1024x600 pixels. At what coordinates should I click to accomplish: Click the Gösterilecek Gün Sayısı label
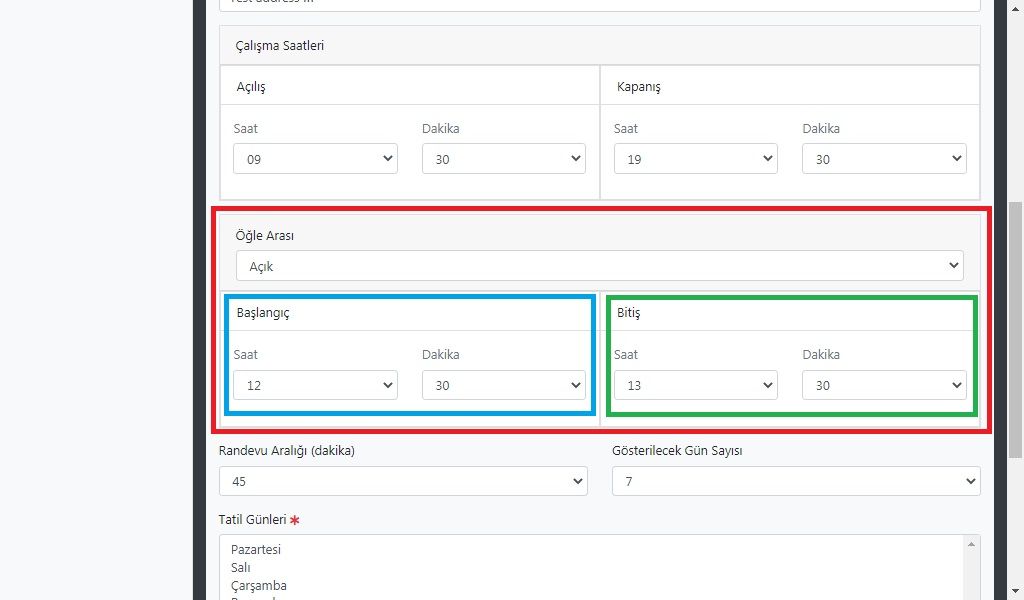[677, 450]
